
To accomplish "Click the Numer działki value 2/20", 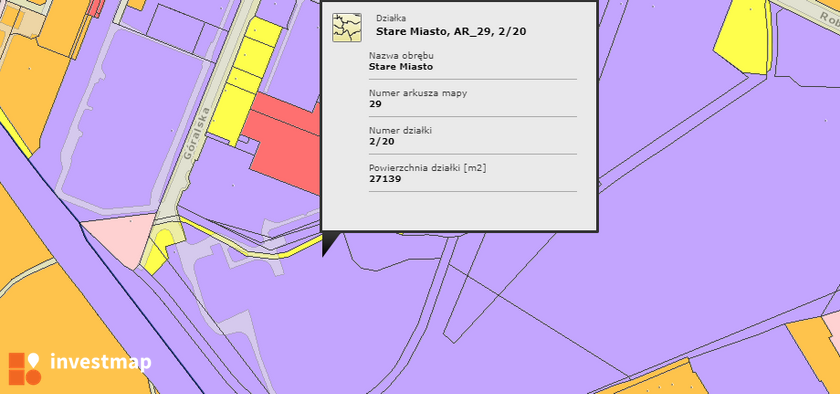I will coord(381,142).
